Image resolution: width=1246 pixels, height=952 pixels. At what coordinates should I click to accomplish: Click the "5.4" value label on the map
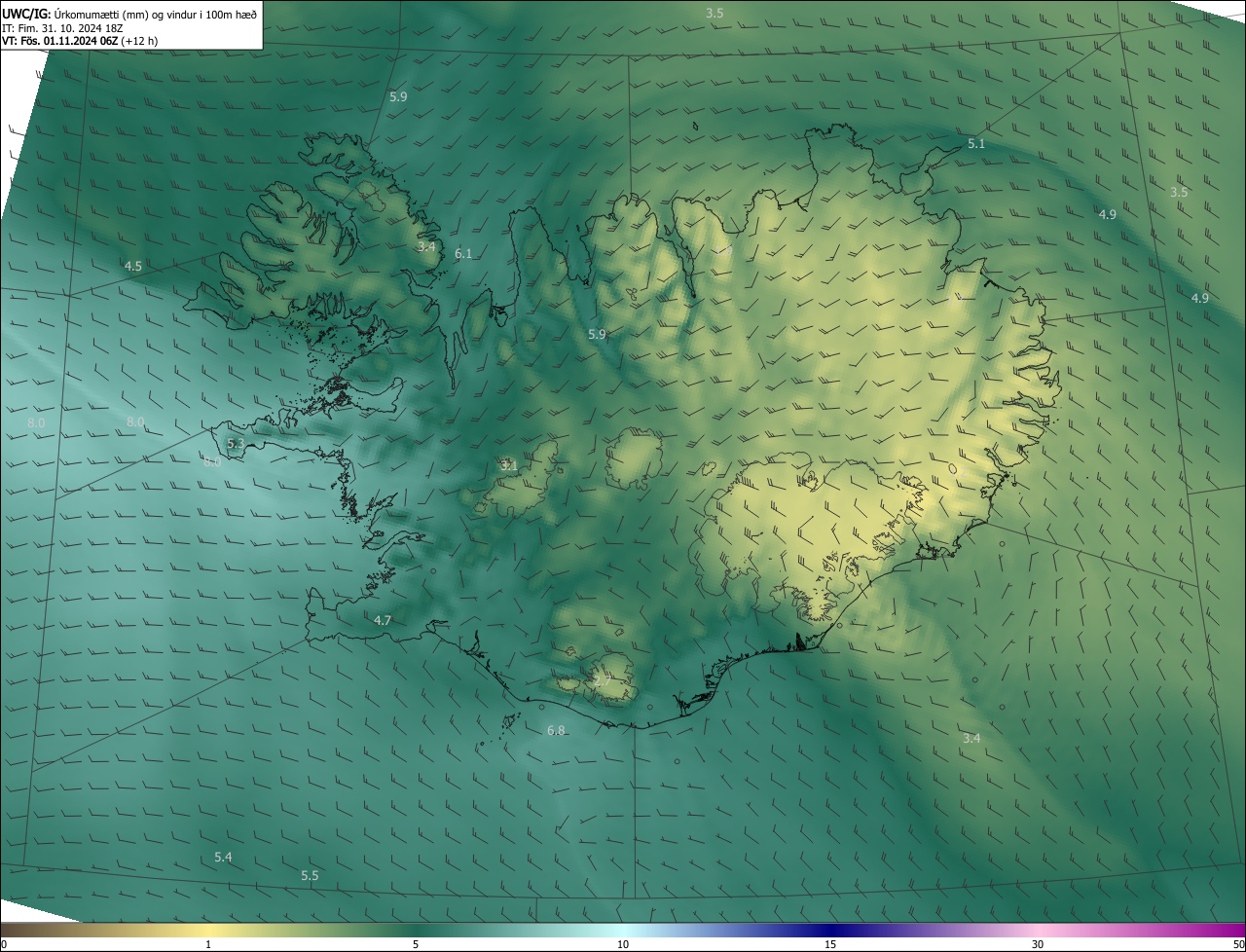coord(223,857)
